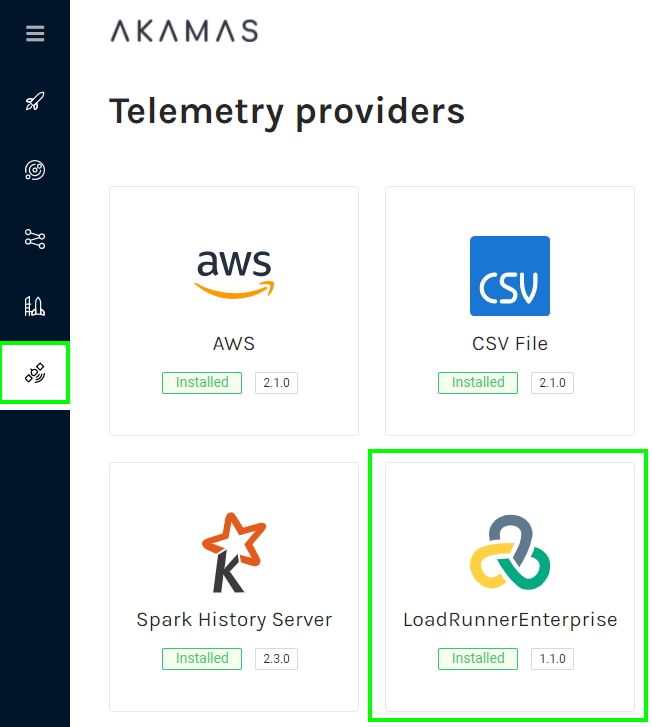The width and height of the screenshot is (652, 727).
Task: Select the satellite telemetry icon in the sidebar
Action: coord(35,374)
